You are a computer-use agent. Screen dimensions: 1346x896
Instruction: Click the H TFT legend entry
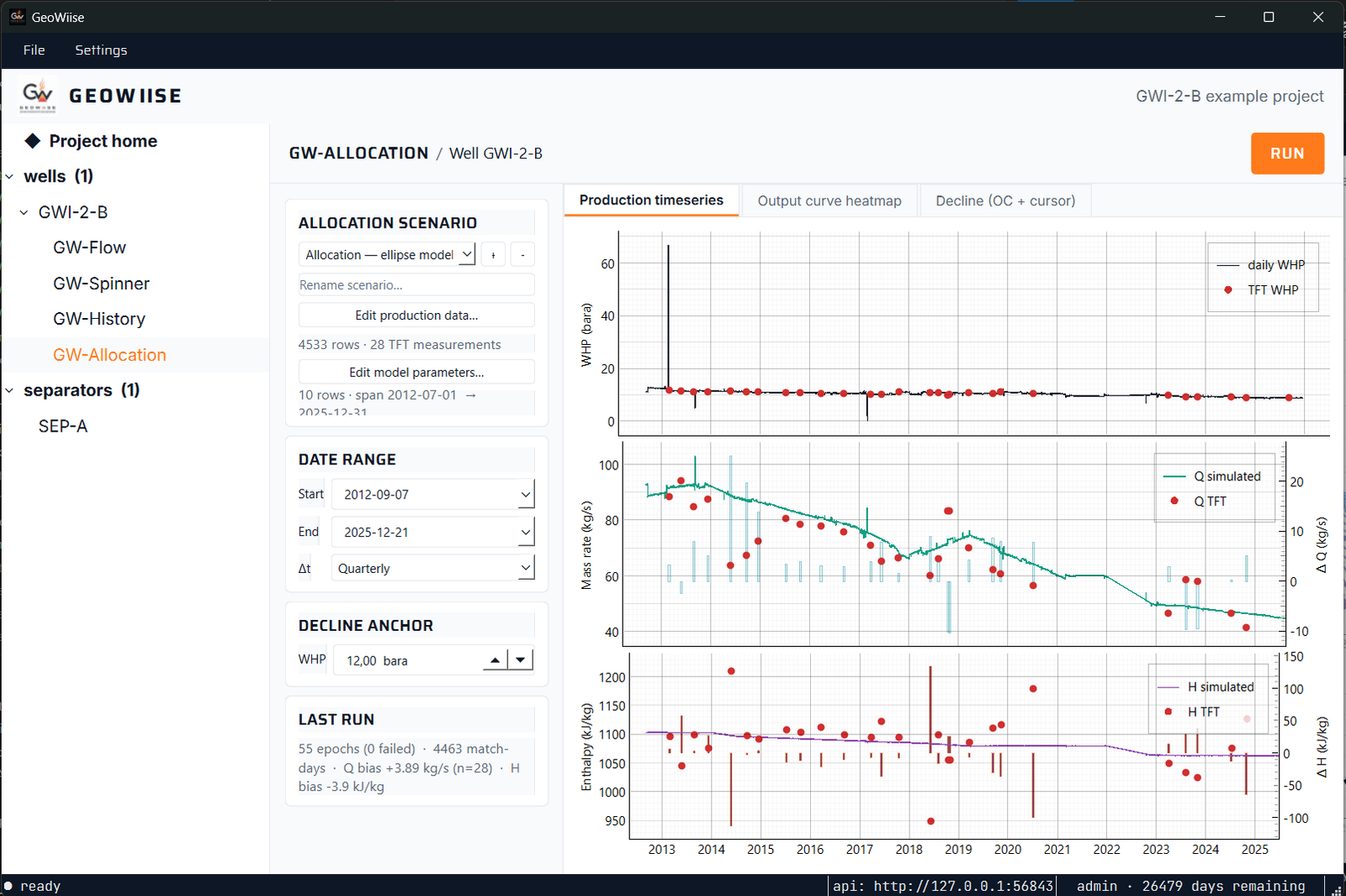point(1192,712)
